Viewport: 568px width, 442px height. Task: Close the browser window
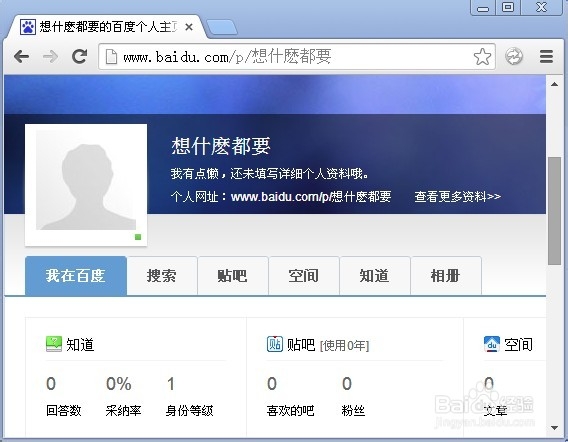point(541,8)
